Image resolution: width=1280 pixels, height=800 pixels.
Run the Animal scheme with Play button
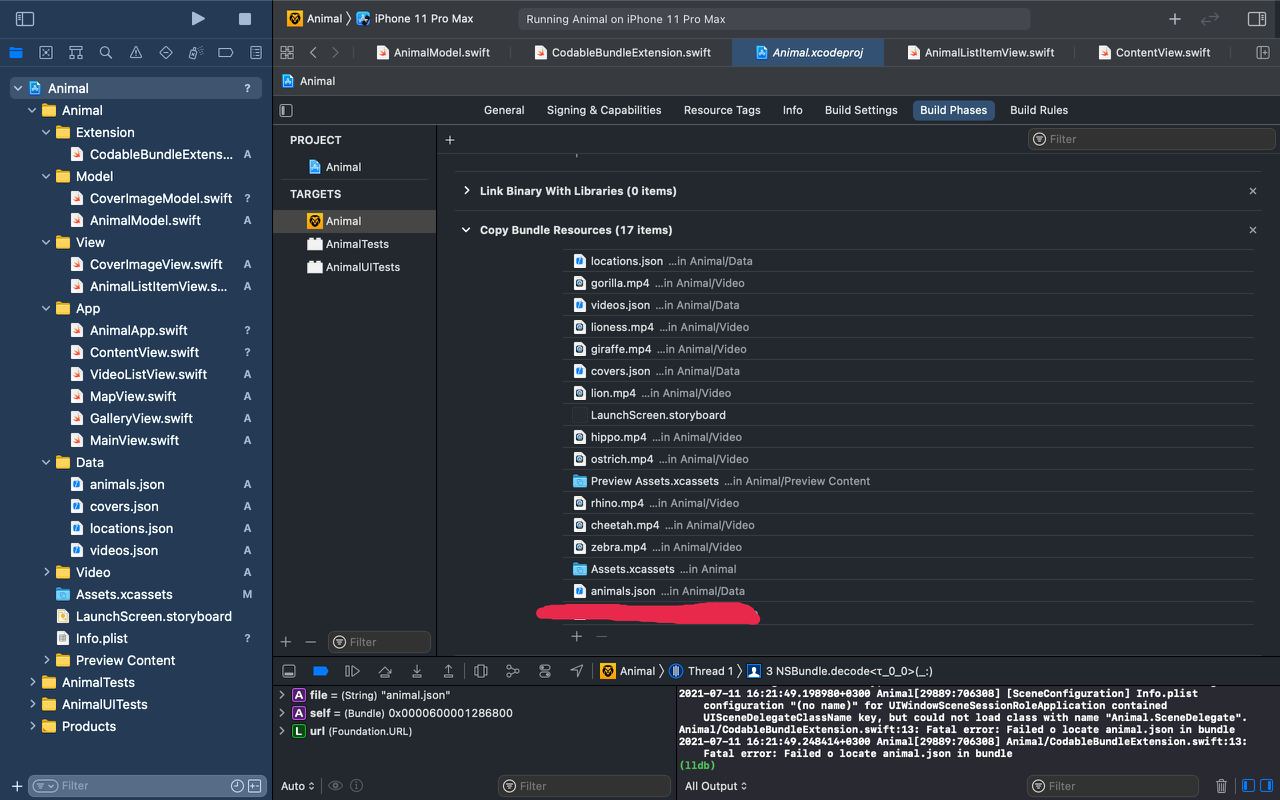198,18
